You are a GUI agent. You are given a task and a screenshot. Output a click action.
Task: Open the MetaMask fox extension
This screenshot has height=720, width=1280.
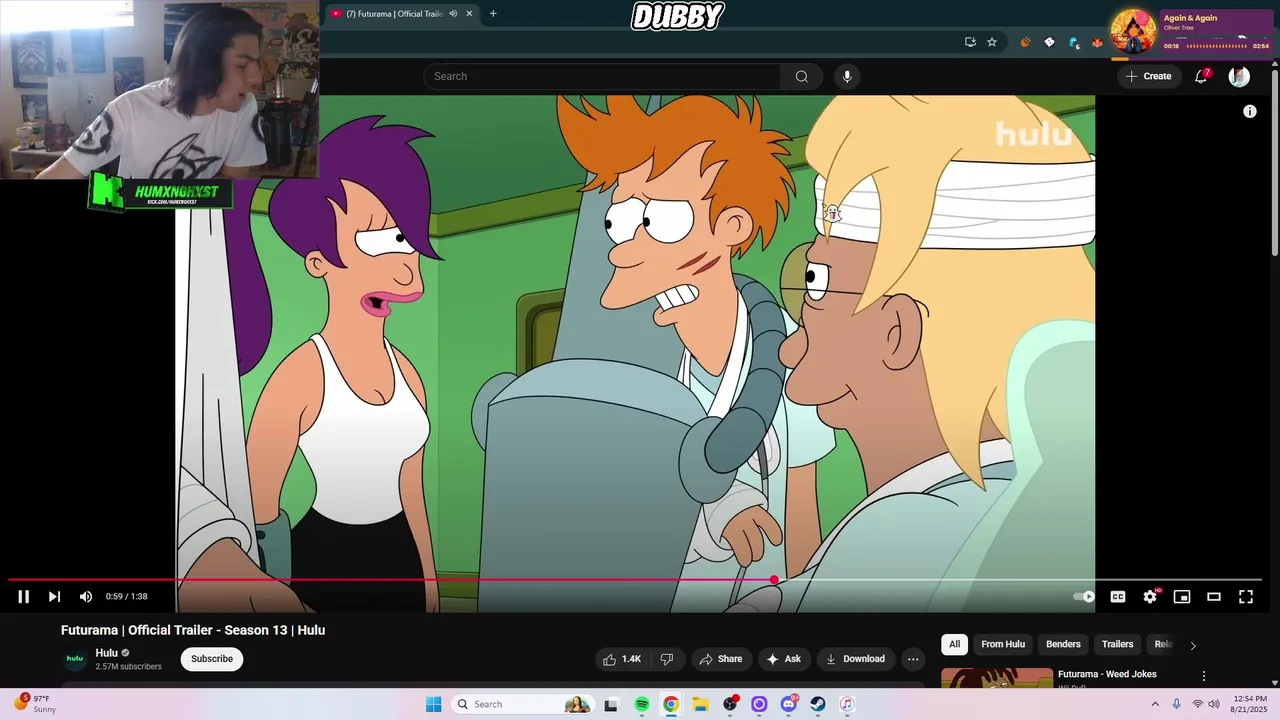pyautogui.click(x=1098, y=42)
